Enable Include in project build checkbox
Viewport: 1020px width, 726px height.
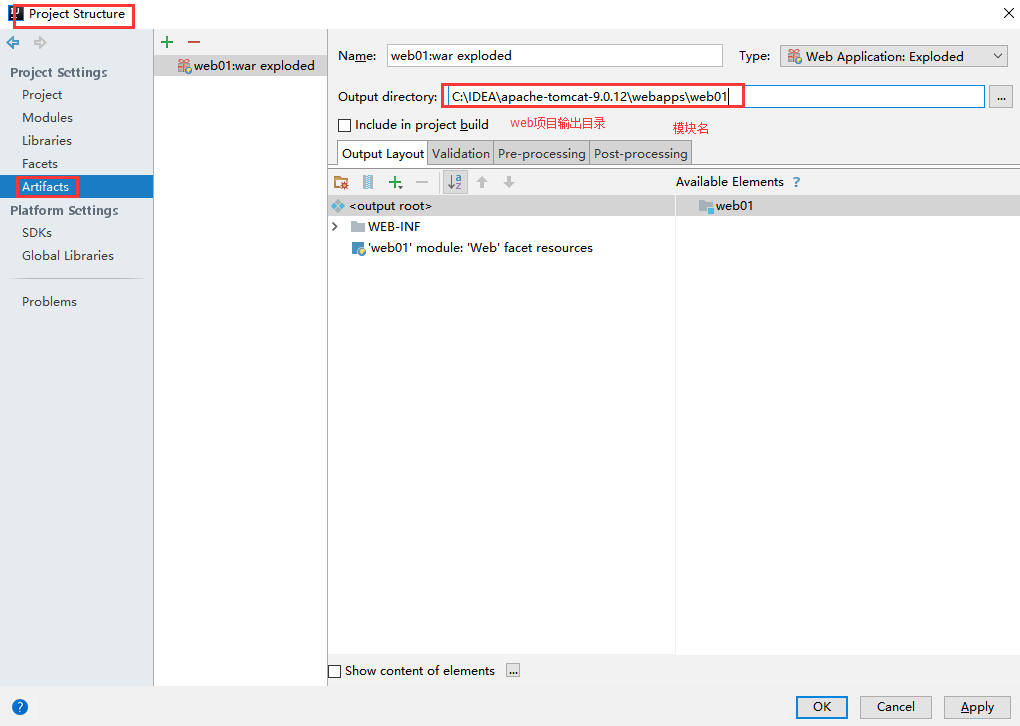point(345,125)
